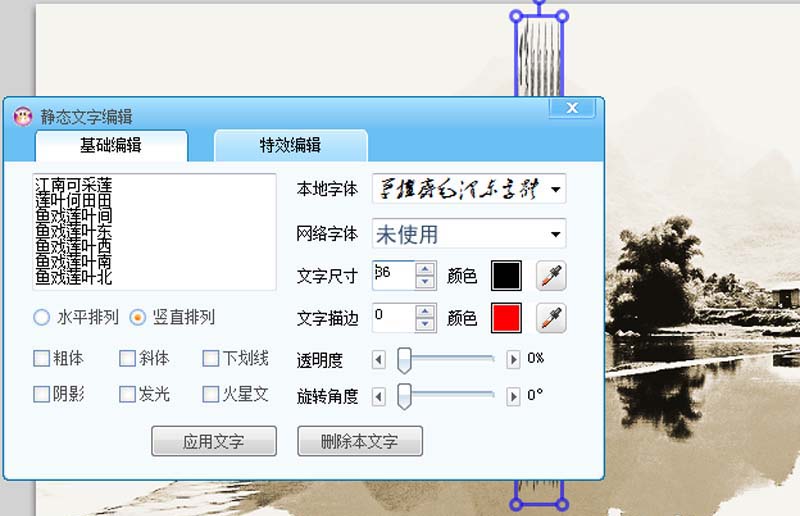Click the top-left handle of text box
800x516 pixels.
(516, 17)
